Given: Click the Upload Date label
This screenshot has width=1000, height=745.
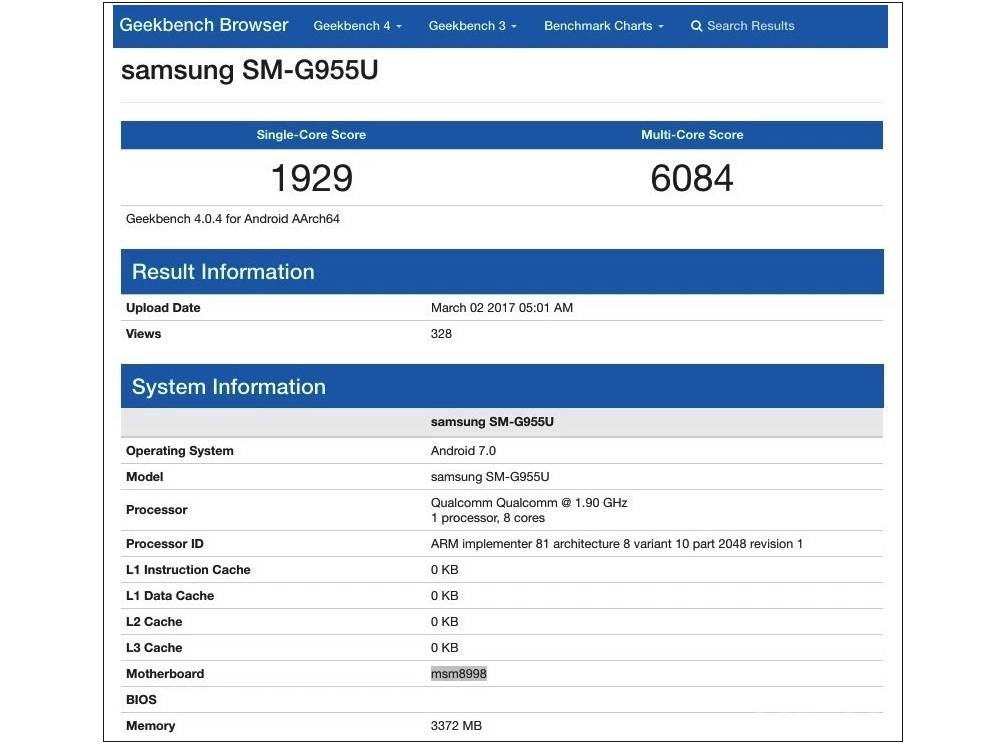Looking at the screenshot, I should (163, 307).
